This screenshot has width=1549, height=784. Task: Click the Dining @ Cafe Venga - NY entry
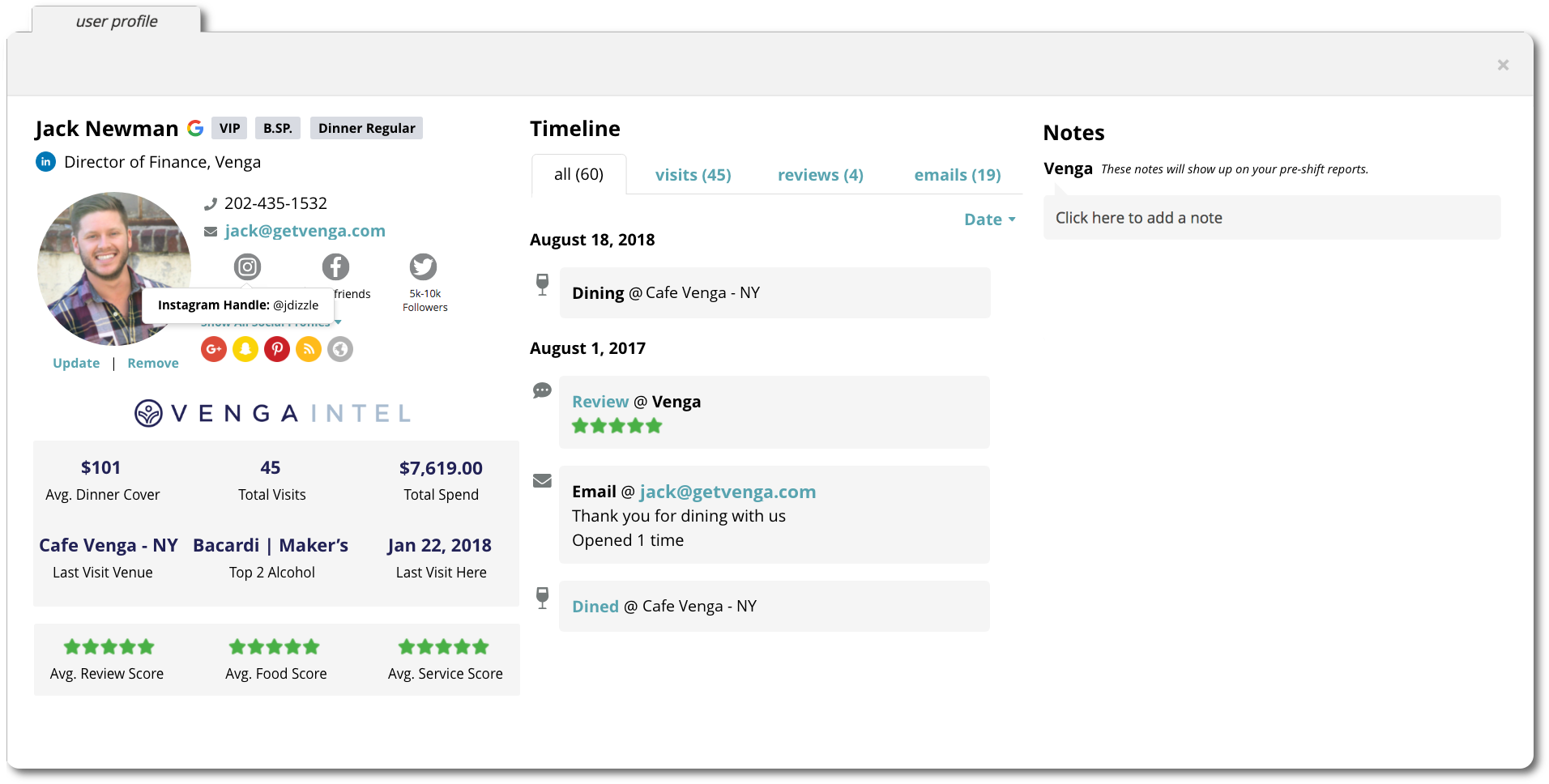coord(774,292)
